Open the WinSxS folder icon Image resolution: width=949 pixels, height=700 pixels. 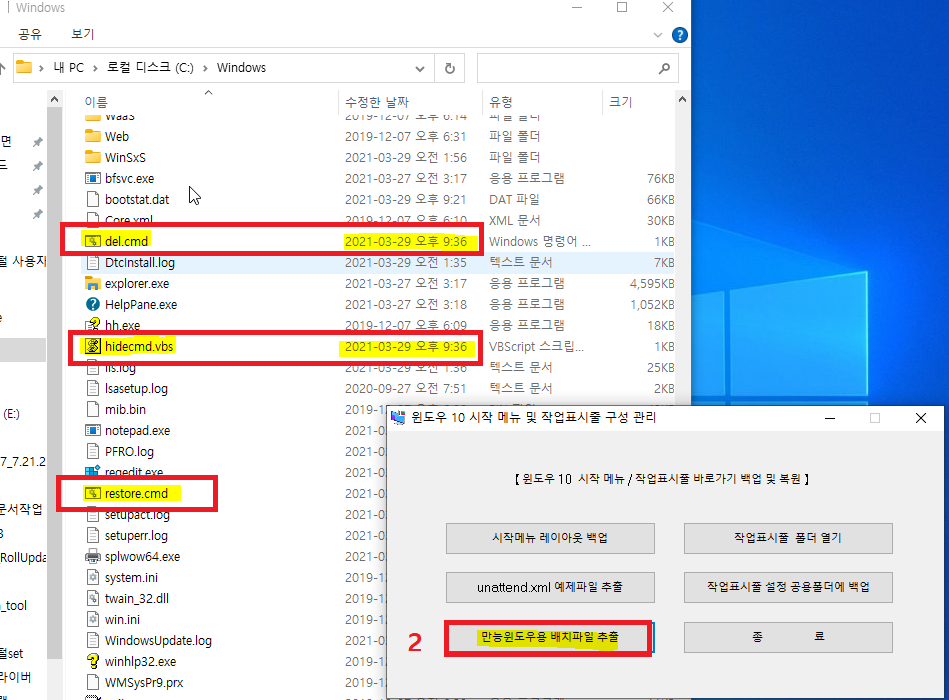click(x=93, y=157)
